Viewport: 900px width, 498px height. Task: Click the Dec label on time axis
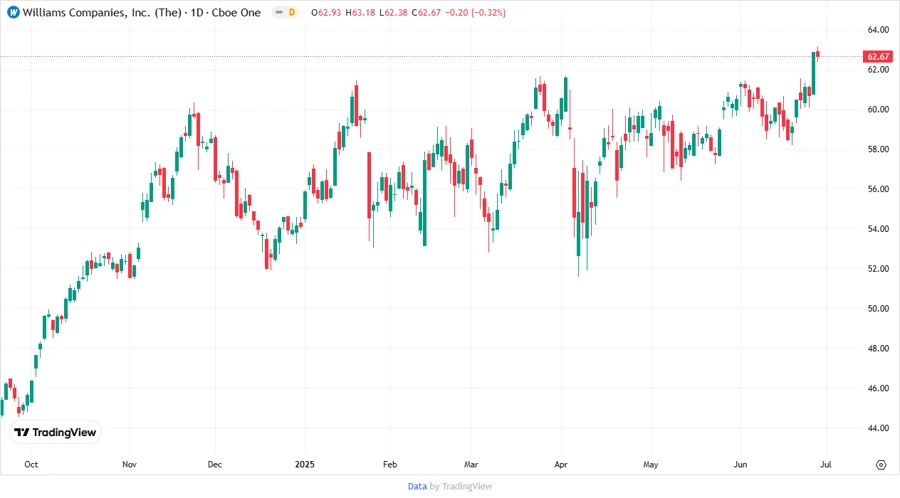coord(215,464)
